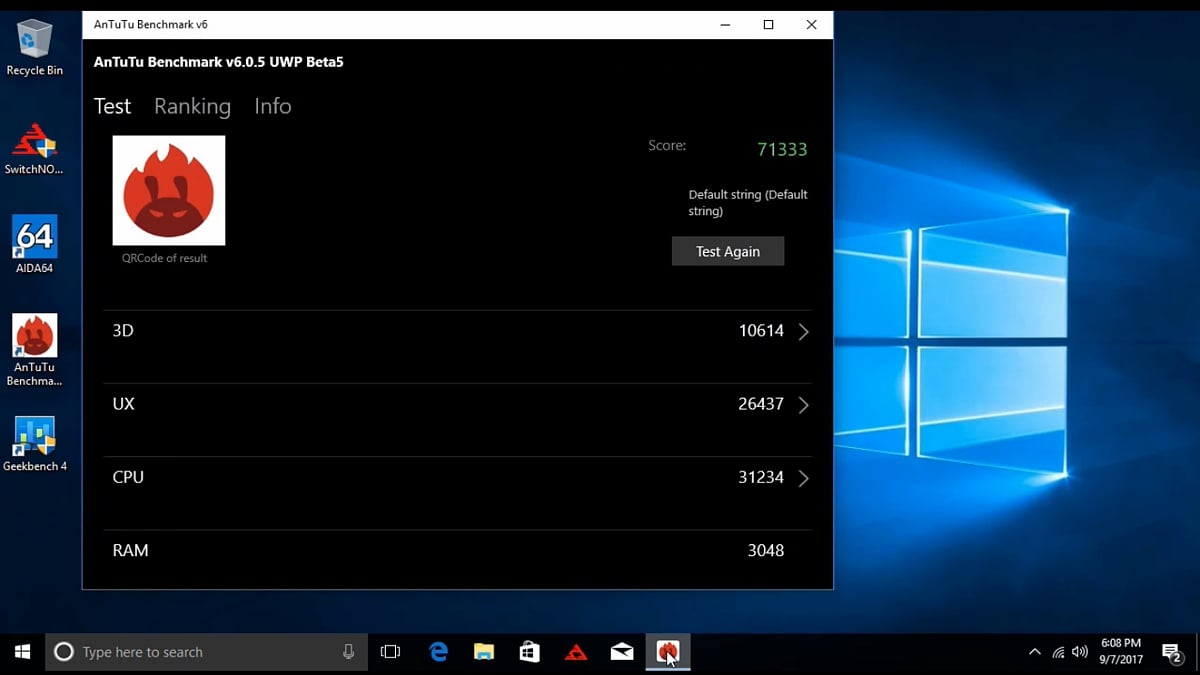Launch Microsoft Edge from the taskbar
Viewport: 1200px width, 675px height.
pyautogui.click(x=438, y=652)
